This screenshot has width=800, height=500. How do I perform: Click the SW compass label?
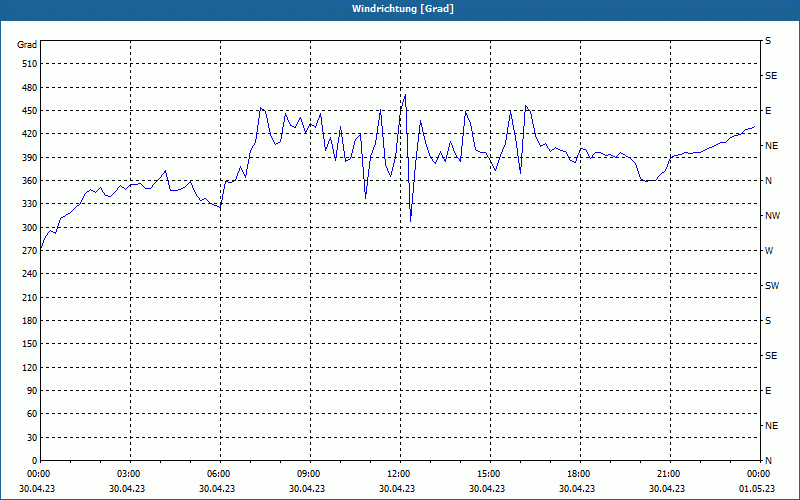(x=772, y=286)
